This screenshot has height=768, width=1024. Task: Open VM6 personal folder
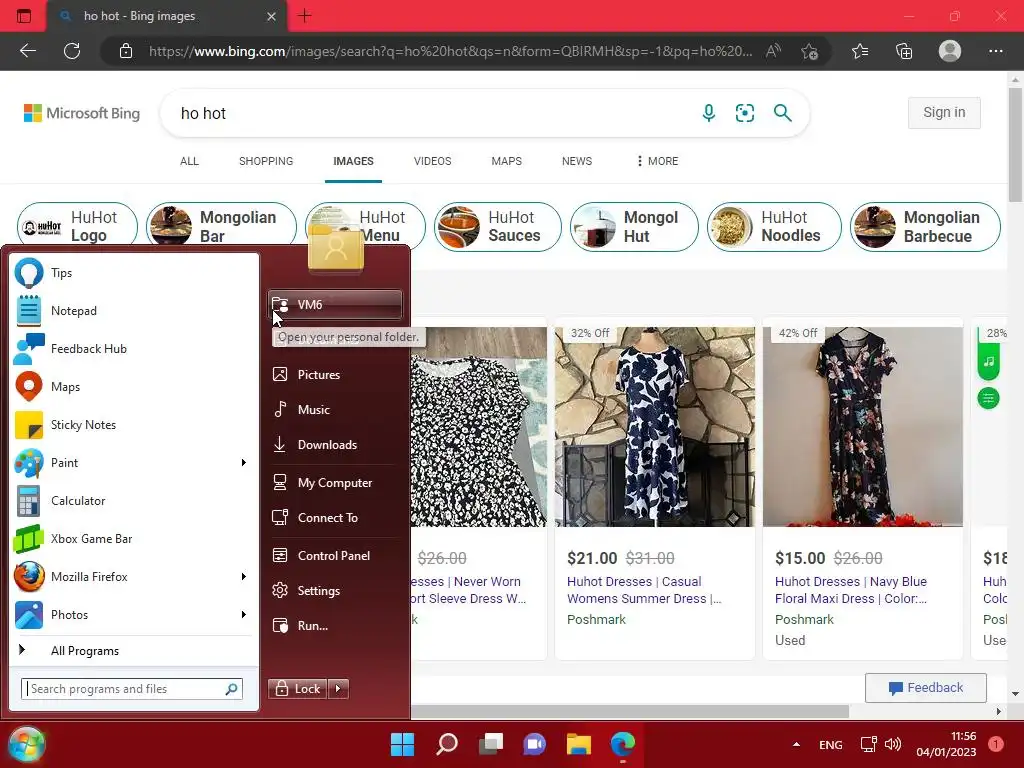click(x=334, y=304)
